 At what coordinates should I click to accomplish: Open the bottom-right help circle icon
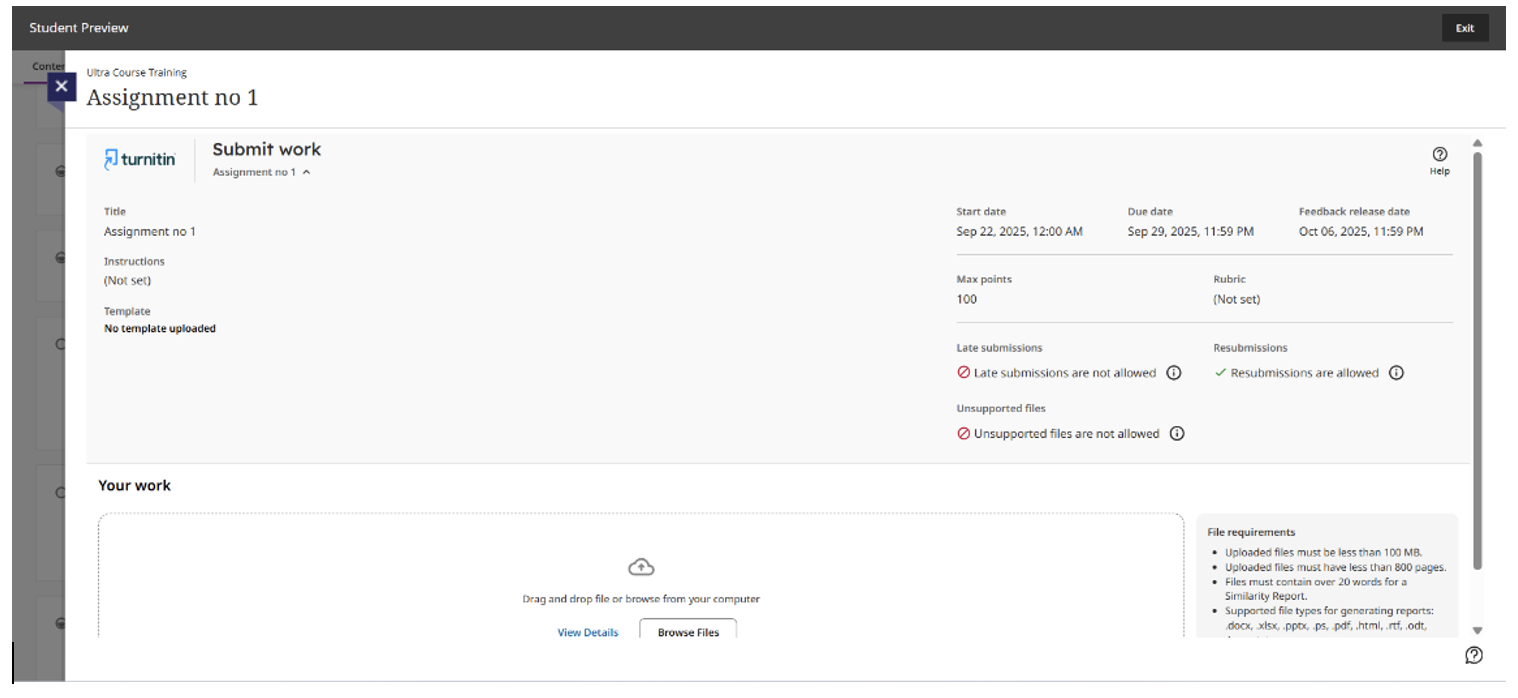1474,655
